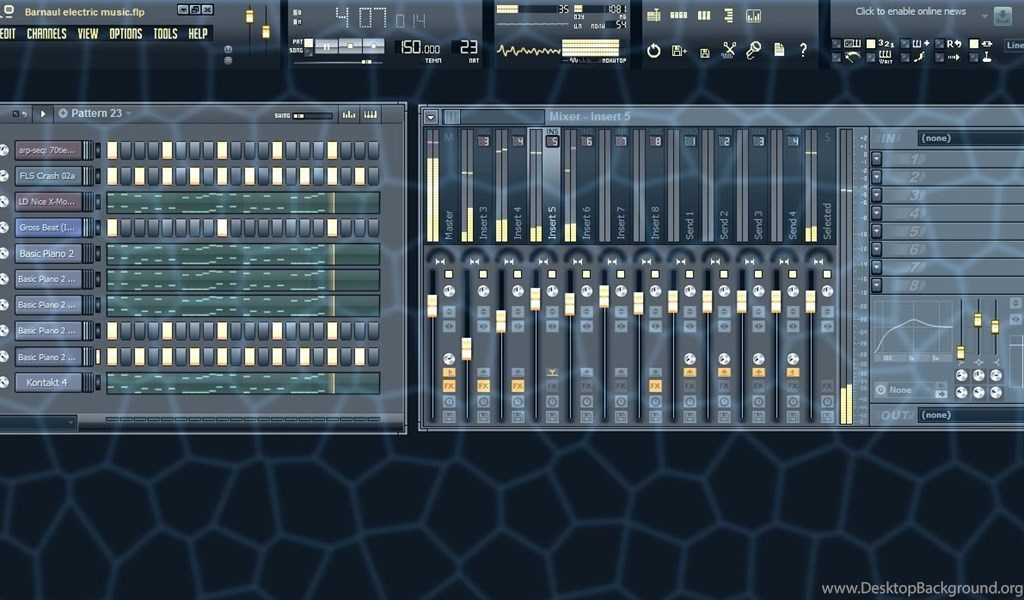The image size is (1024, 600).
Task: Open effect slot 8 dropdown arrow
Action: (x=876, y=285)
